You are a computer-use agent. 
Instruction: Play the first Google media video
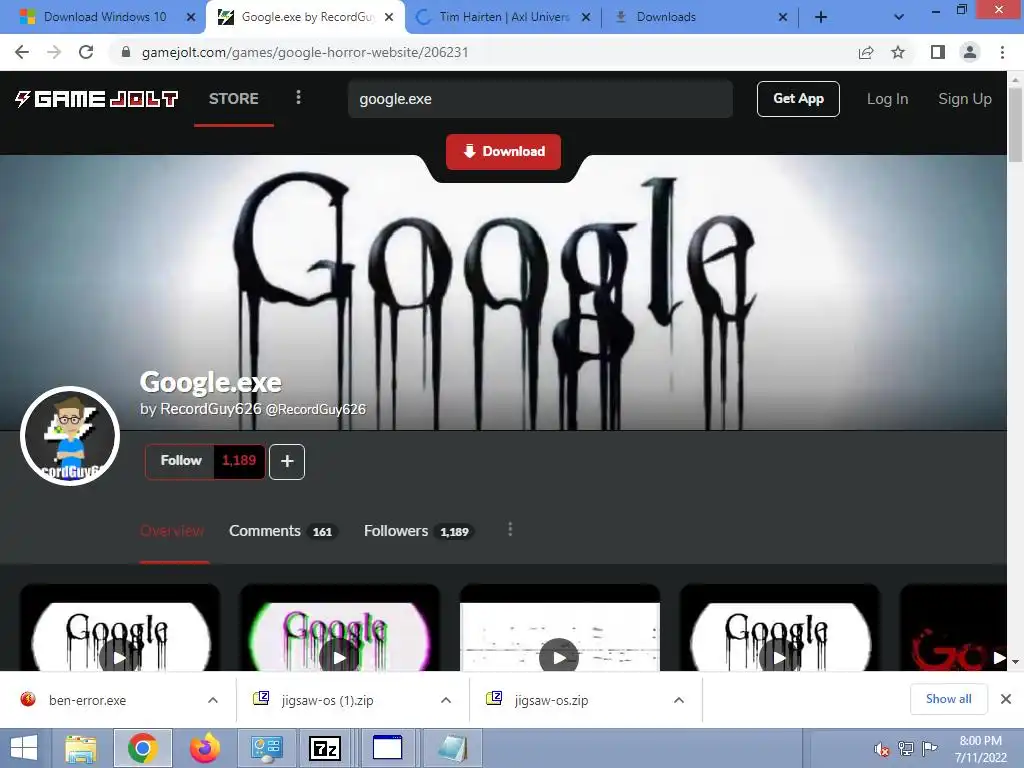tap(120, 656)
